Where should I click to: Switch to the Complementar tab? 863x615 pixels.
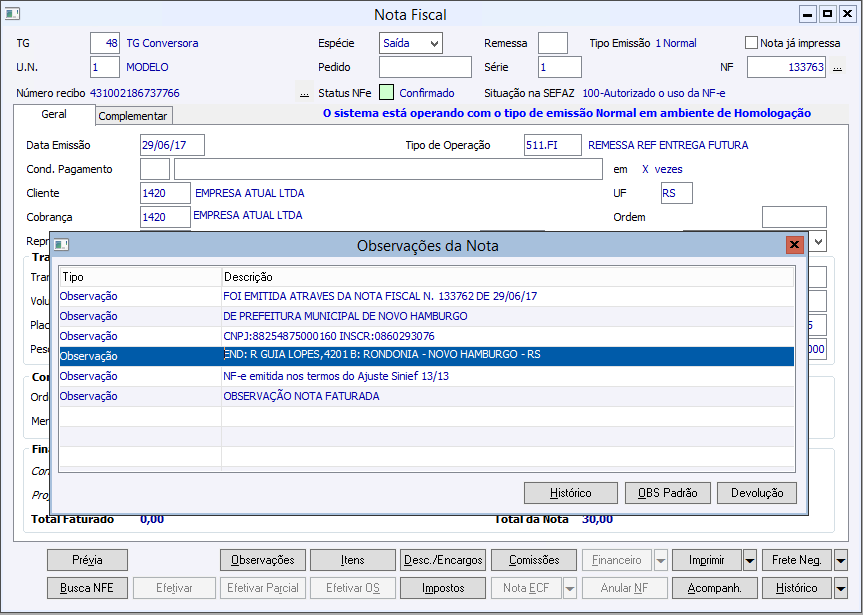133,116
